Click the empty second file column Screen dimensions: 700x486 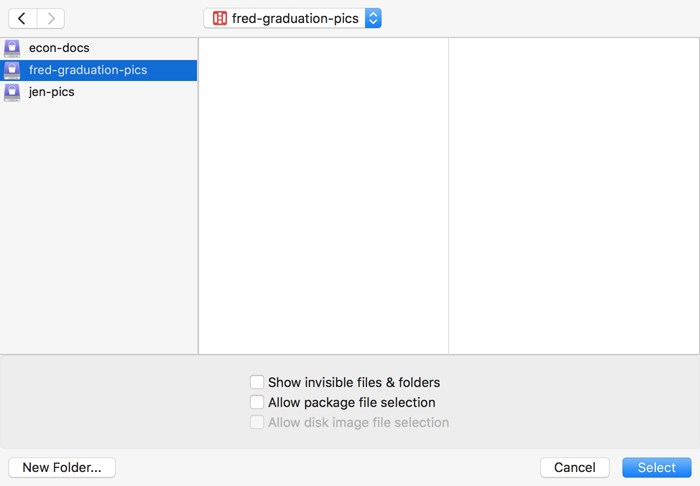click(x=574, y=196)
